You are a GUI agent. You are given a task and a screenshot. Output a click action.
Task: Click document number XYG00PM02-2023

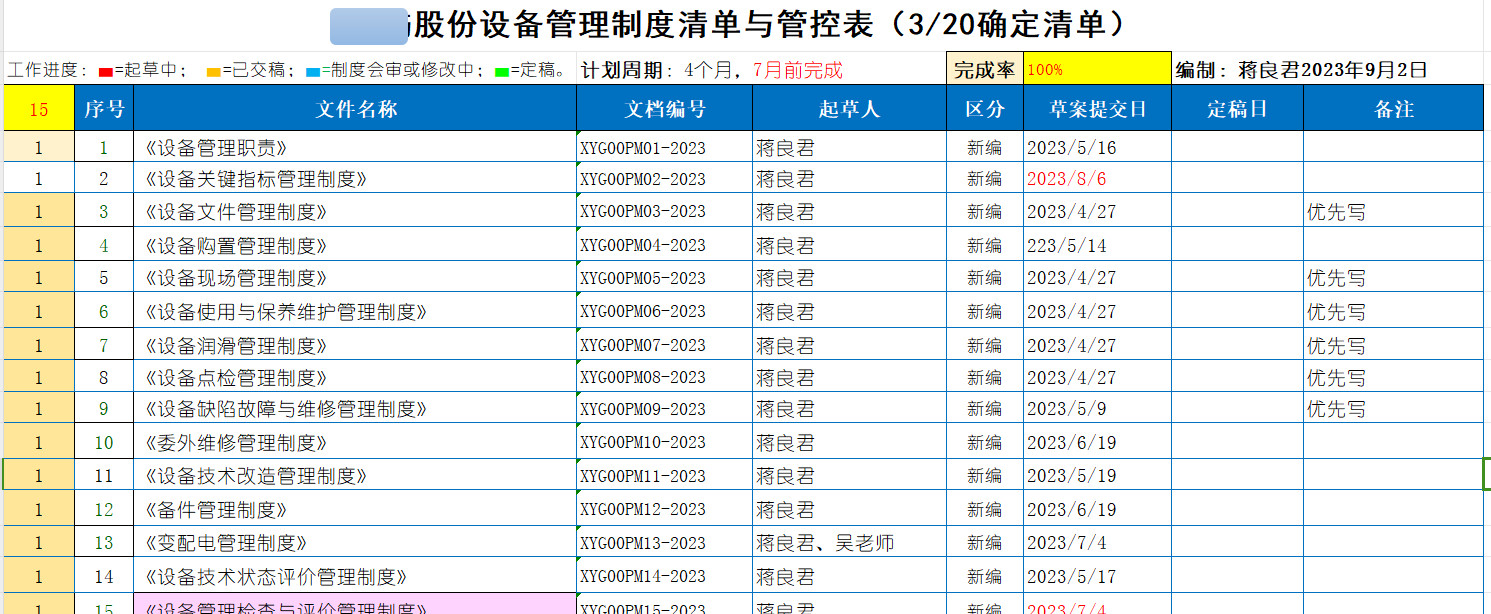[643, 179]
